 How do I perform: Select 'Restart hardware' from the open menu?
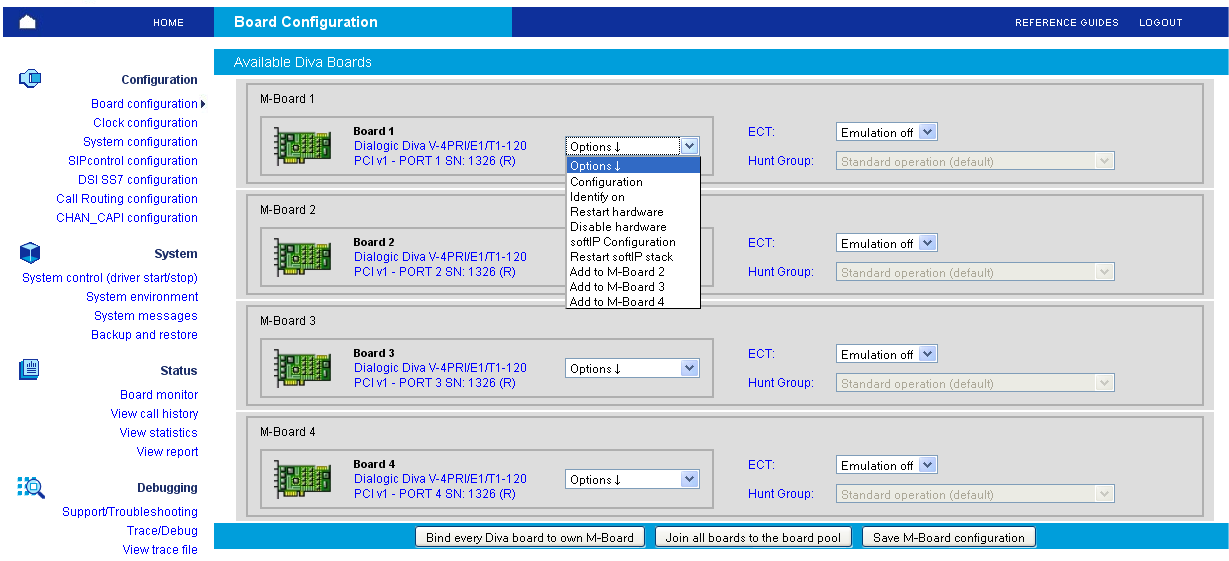[616, 212]
